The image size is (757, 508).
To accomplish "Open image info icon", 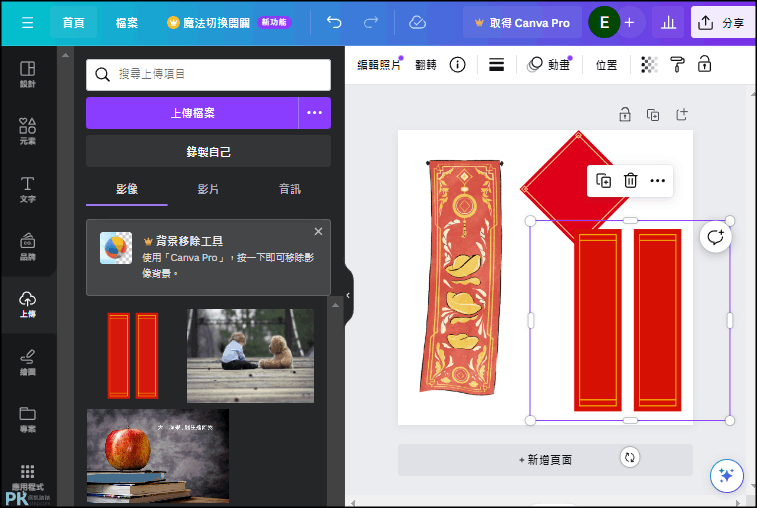I will pos(457,65).
